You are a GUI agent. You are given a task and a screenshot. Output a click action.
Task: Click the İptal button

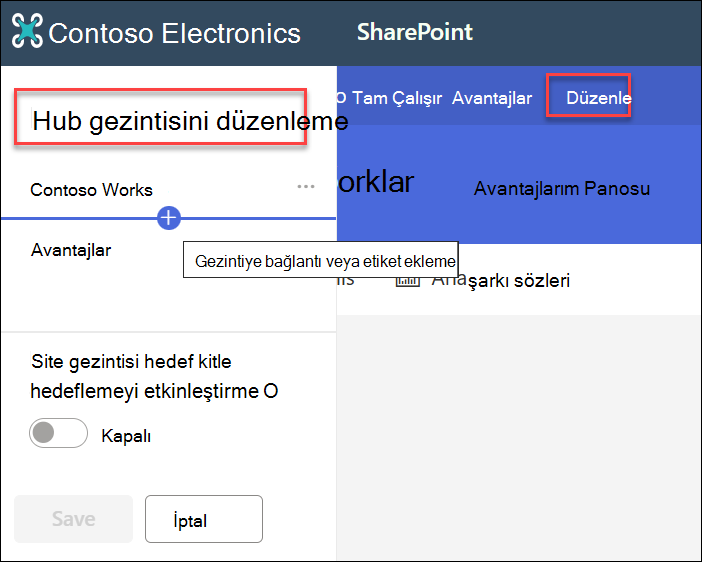204,519
